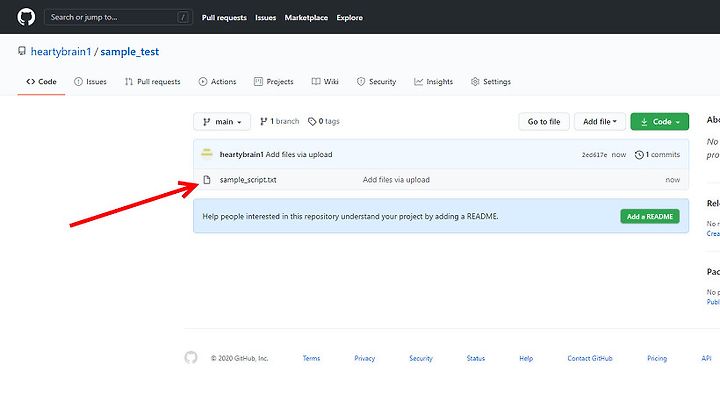The height and width of the screenshot is (393, 720).
Task: Select the Code tab
Action: 41,82
